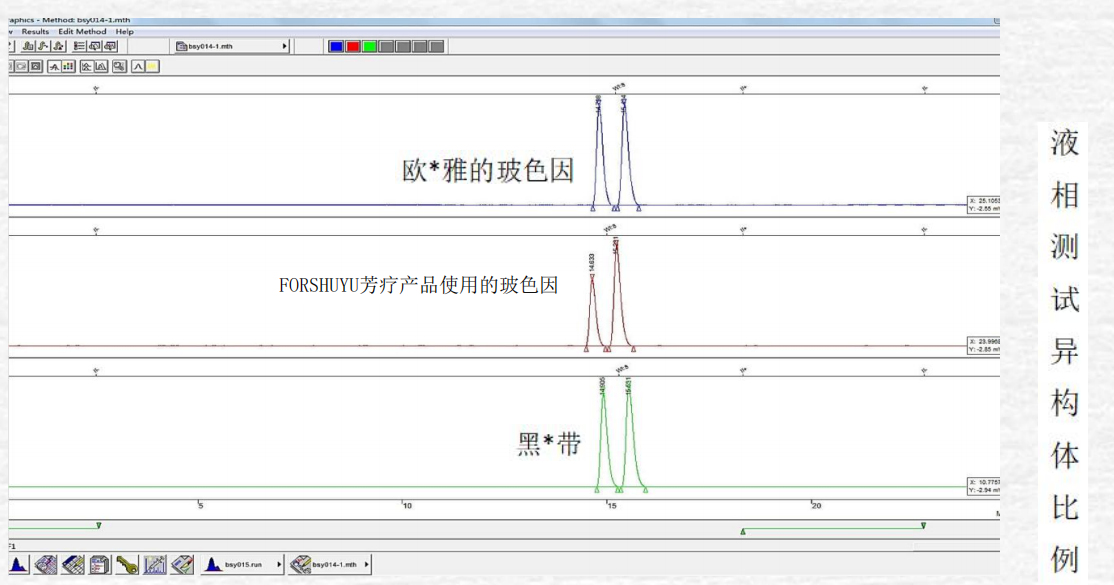Open the bsy015.run file dropdown at bottom
The image size is (1114, 585).
(x=278, y=565)
